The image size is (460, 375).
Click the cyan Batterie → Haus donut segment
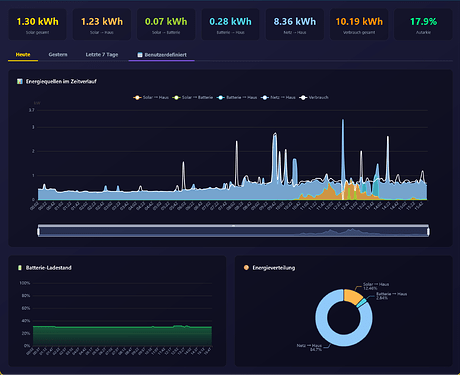[361, 303]
